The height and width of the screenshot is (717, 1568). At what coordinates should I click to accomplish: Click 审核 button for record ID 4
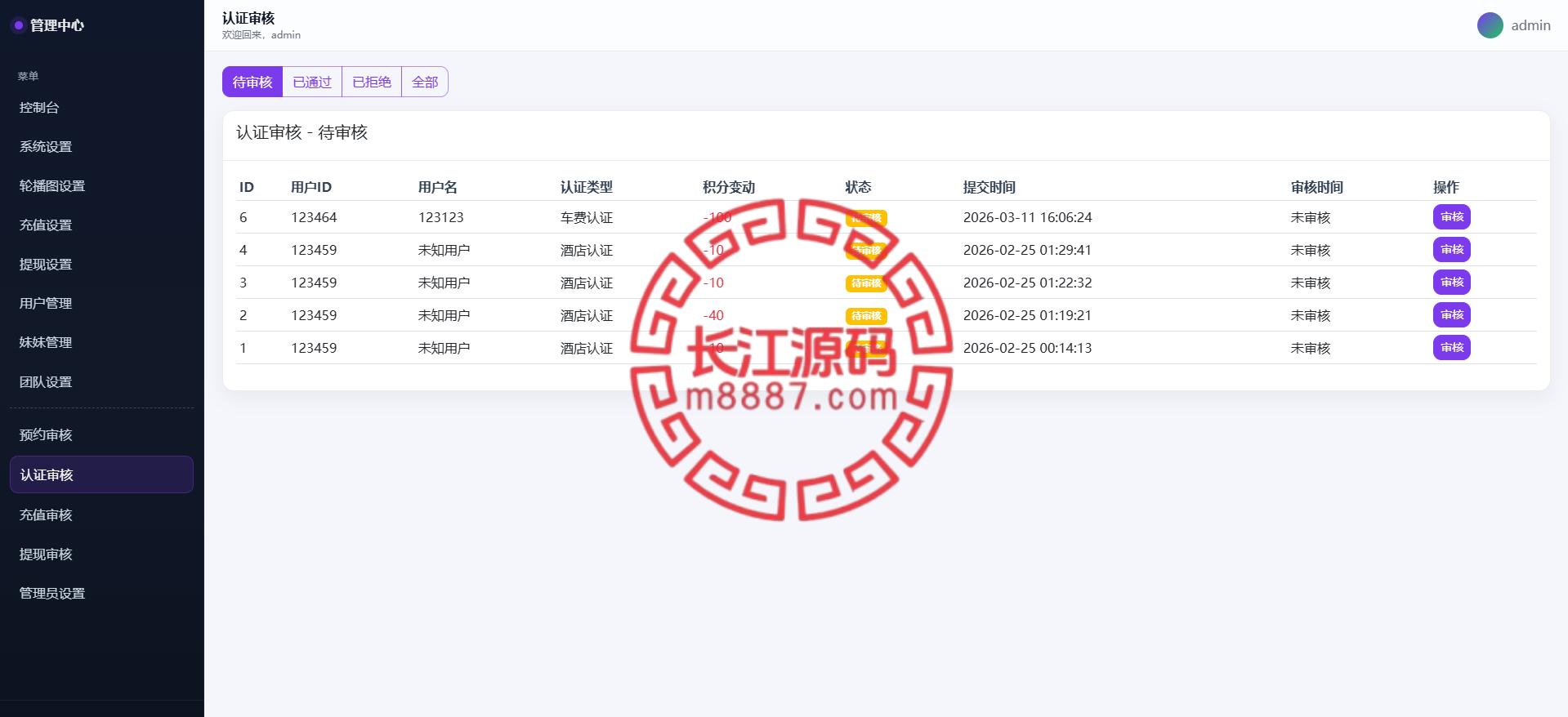[1451, 250]
